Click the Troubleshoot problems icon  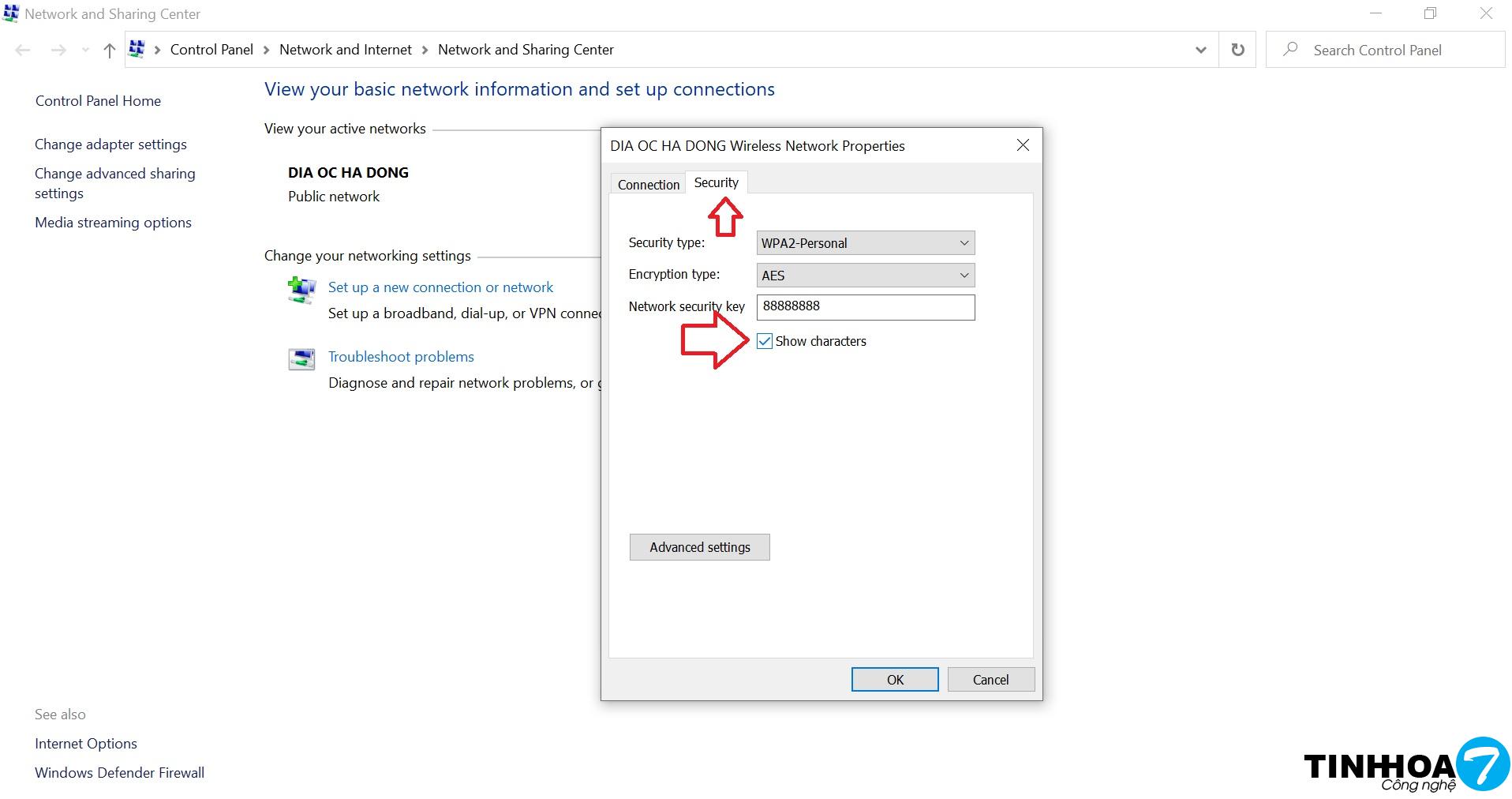pos(301,359)
